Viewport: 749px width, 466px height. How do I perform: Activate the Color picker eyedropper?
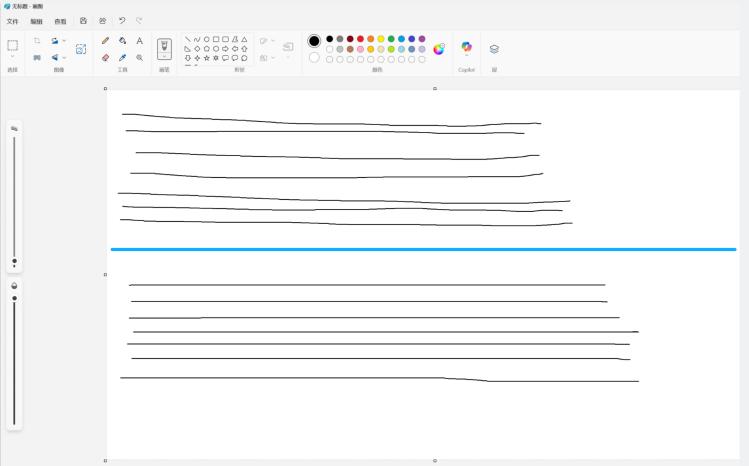(122, 58)
